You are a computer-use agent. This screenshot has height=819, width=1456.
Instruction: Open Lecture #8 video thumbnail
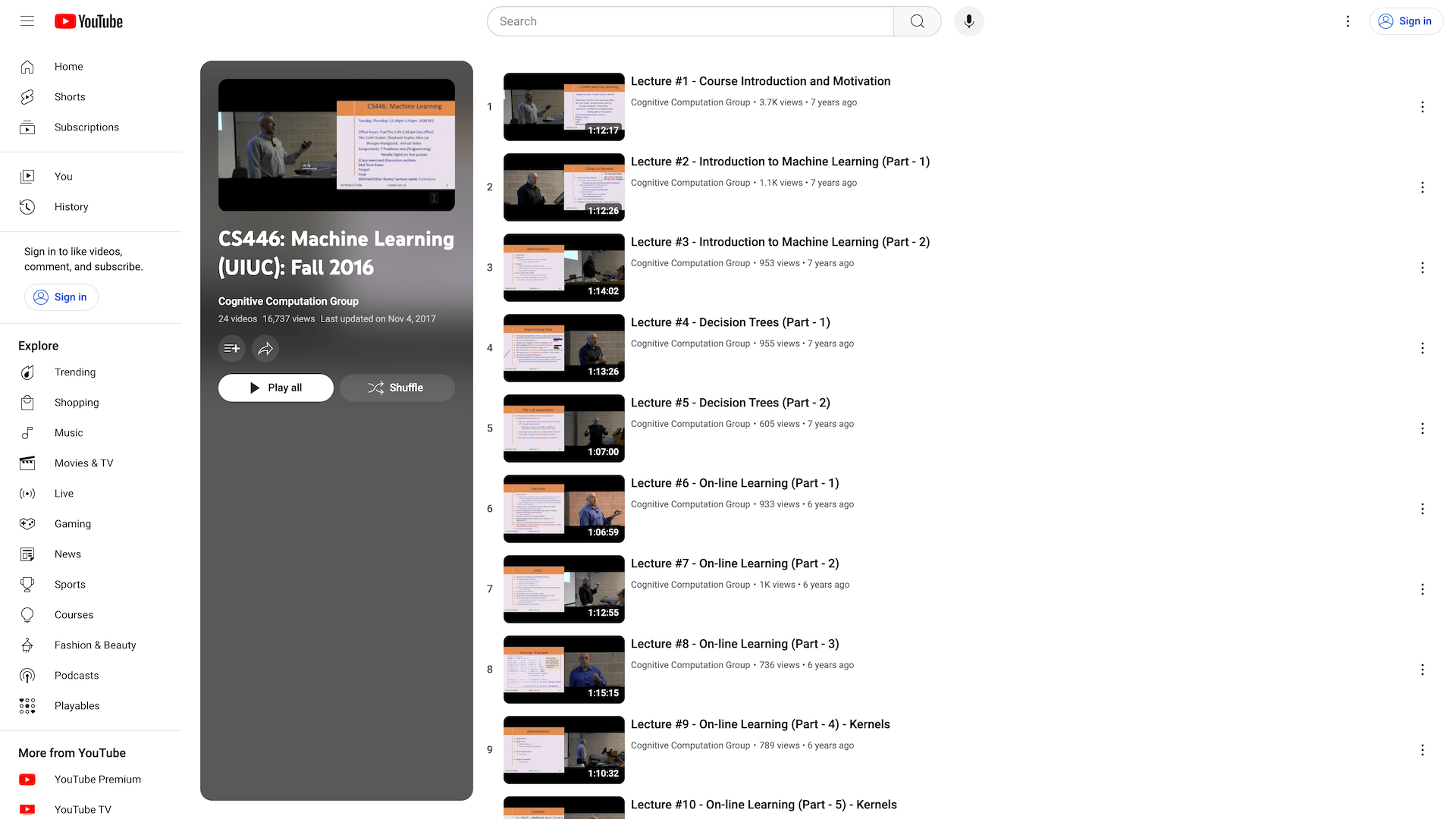[564, 670]
